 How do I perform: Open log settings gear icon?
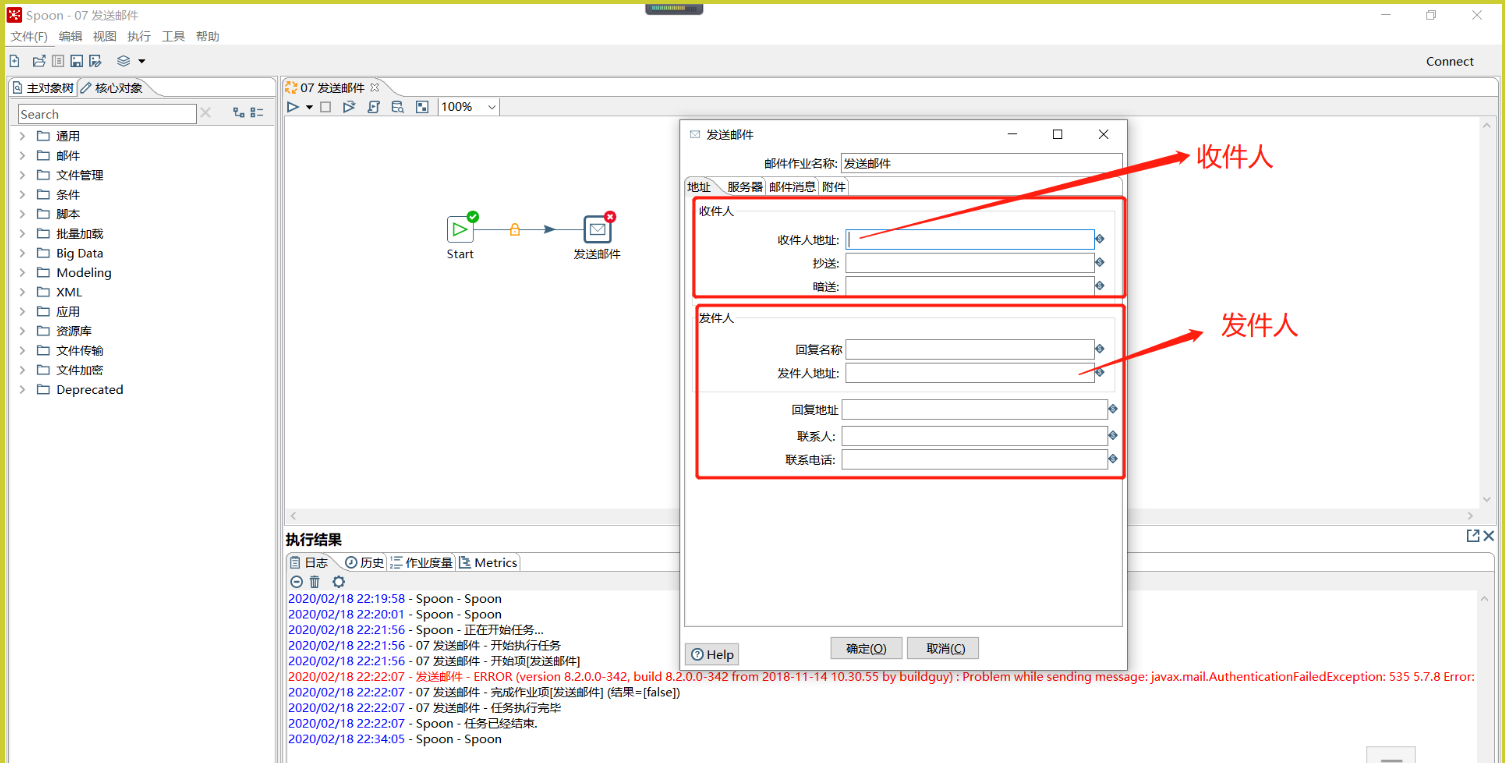(x=339, y=581)
